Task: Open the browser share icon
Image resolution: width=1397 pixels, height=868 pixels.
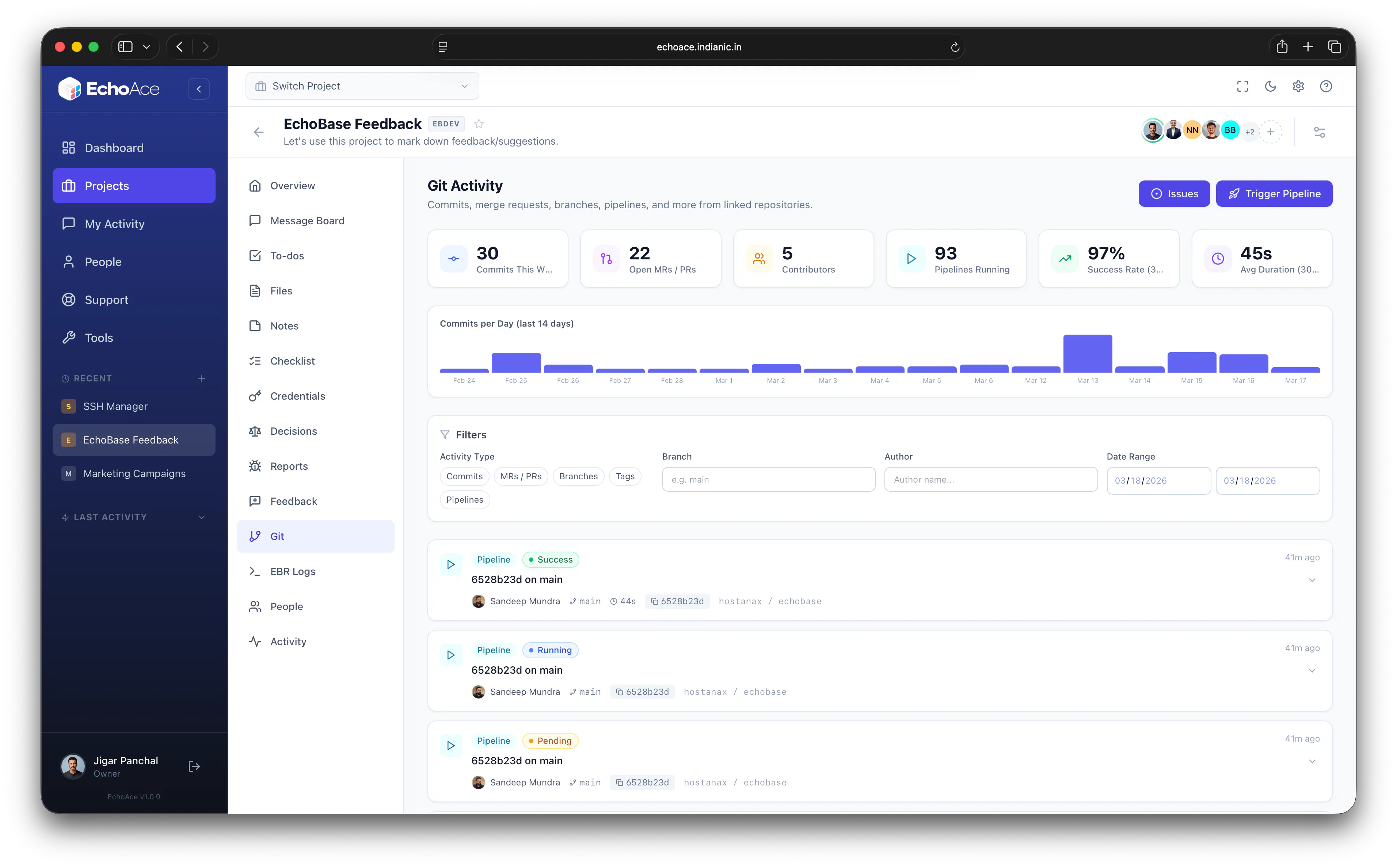Action: [1282, 47]
